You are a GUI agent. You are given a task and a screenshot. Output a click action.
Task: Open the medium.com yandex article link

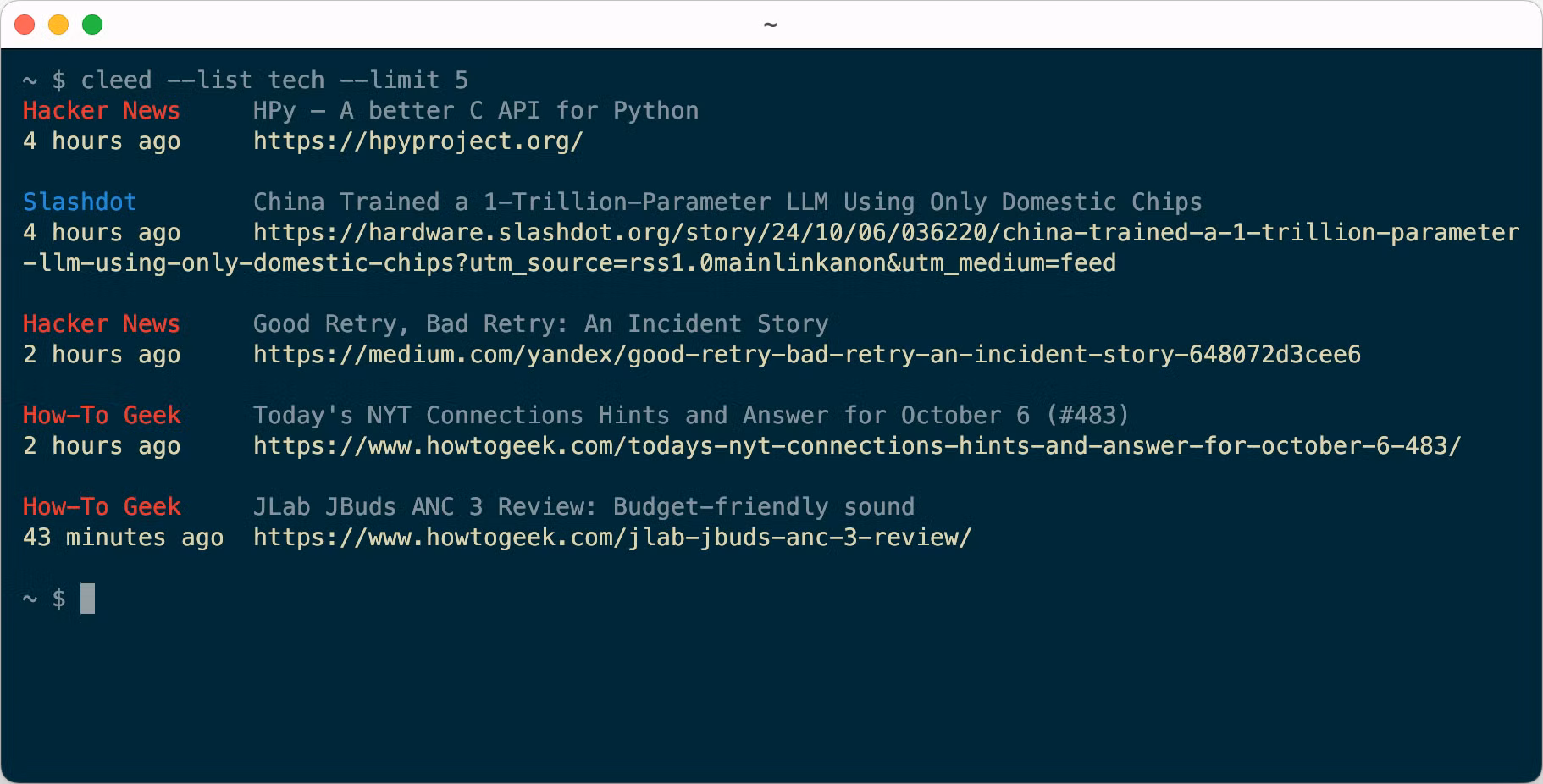(x=806, y=355)
